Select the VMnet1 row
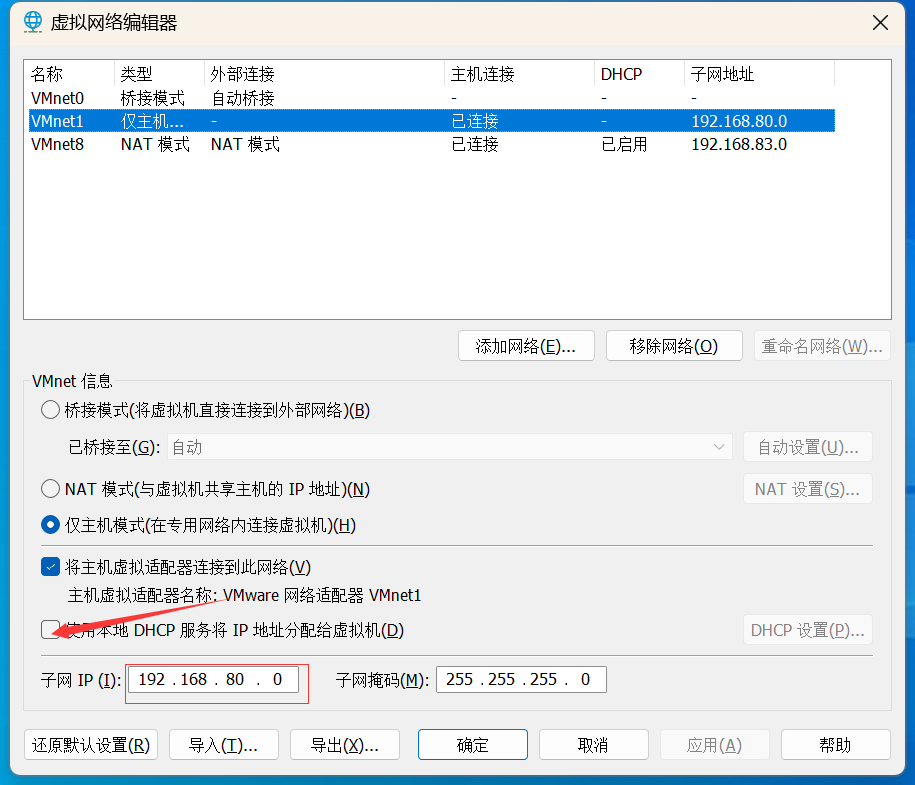 (432, 121)
